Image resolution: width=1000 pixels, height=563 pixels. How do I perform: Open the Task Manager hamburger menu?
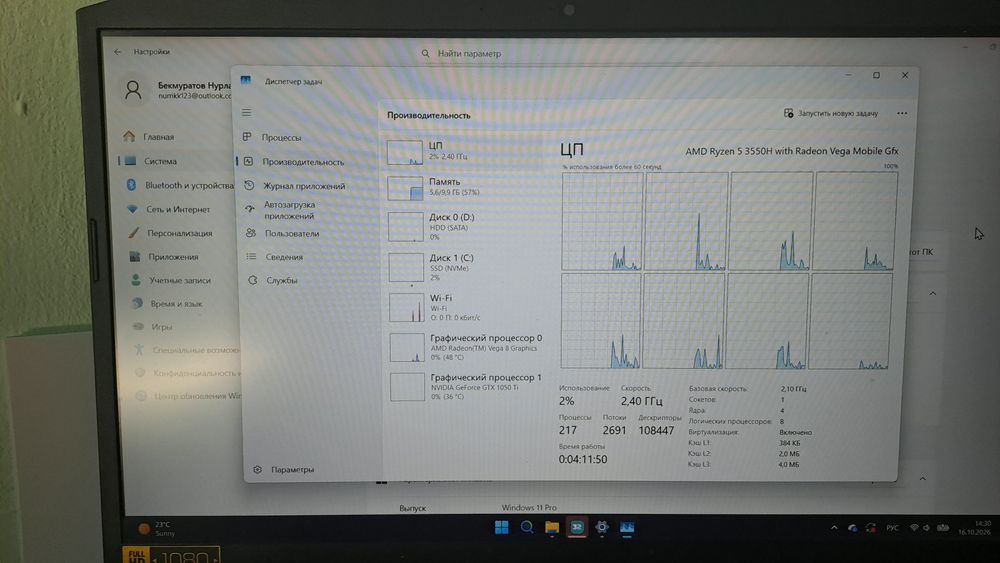point(246,112)
